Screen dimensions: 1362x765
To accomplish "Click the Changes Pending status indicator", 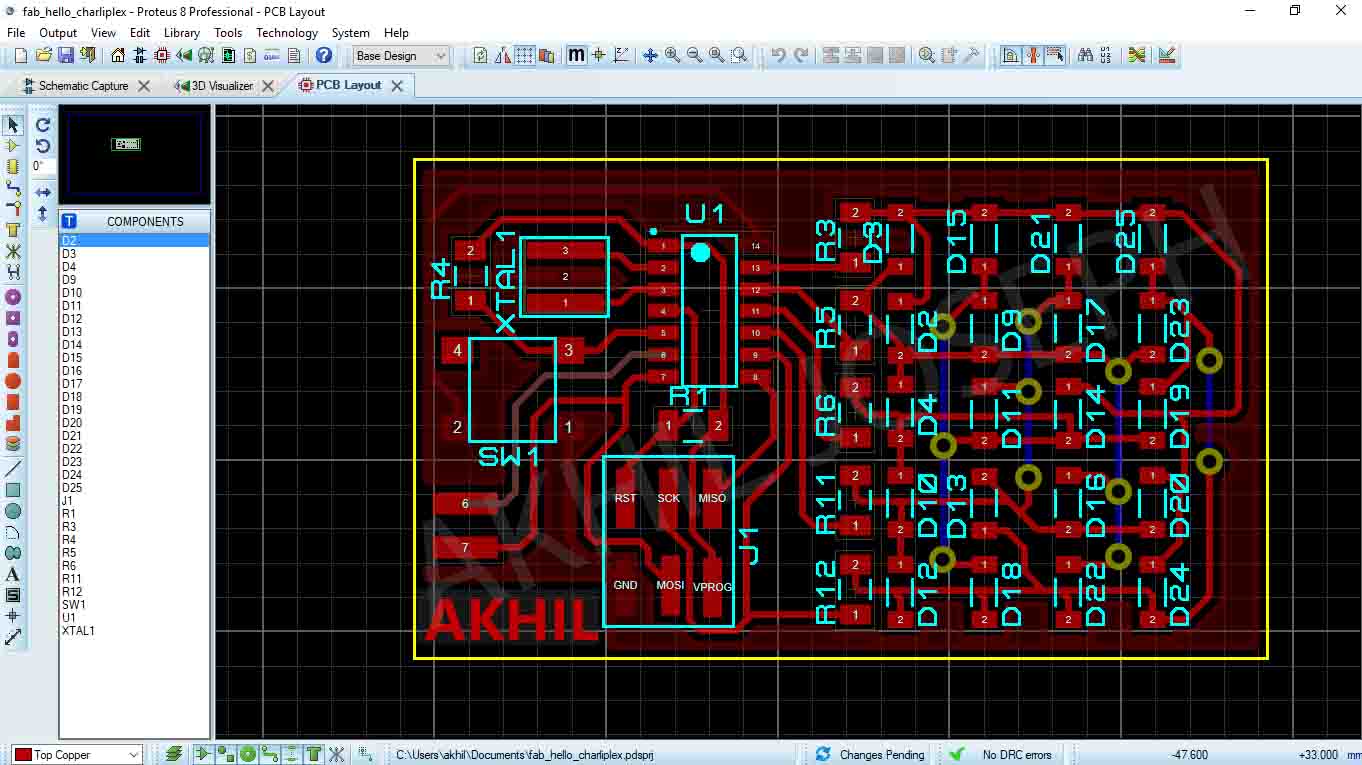I will click(870, 755).
